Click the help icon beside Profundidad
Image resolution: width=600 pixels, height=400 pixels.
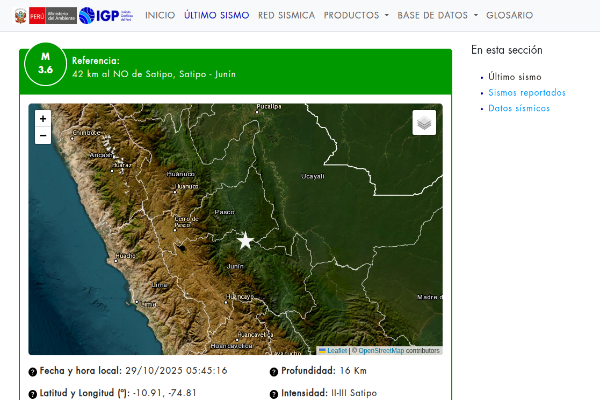pyautogui.click(x=274, y=372)
